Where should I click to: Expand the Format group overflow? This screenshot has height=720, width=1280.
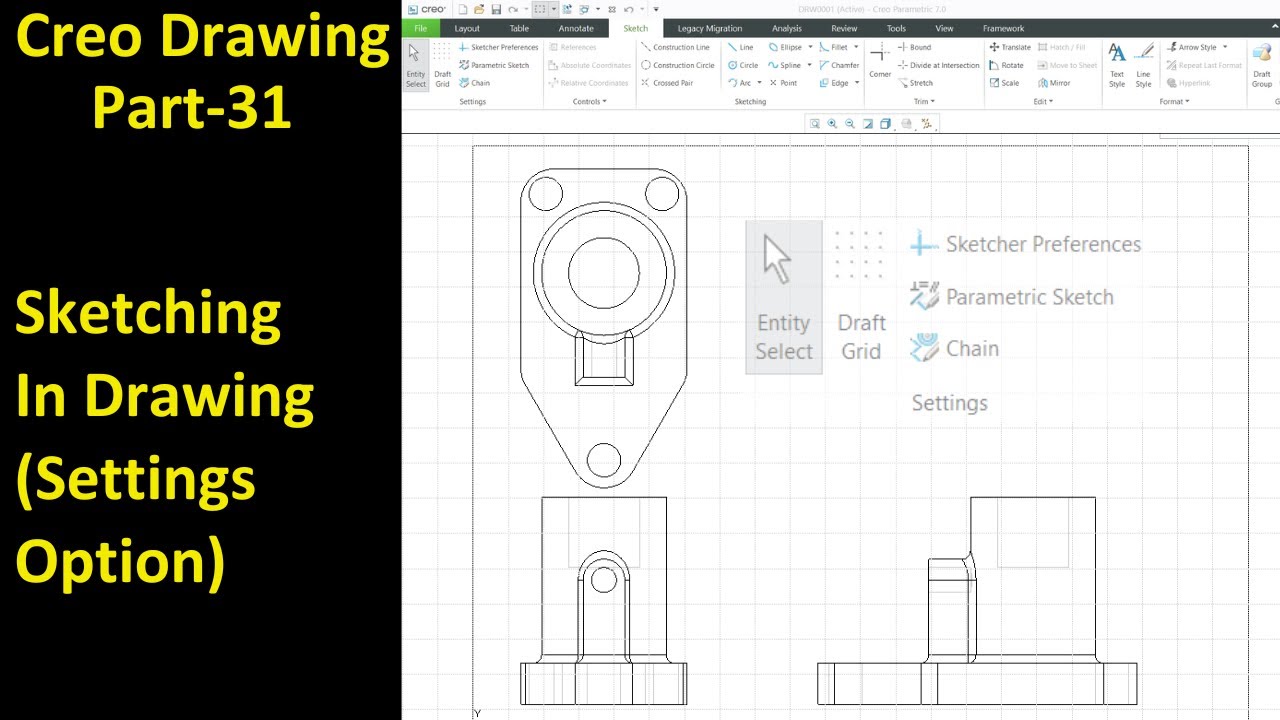(1174, 101)
